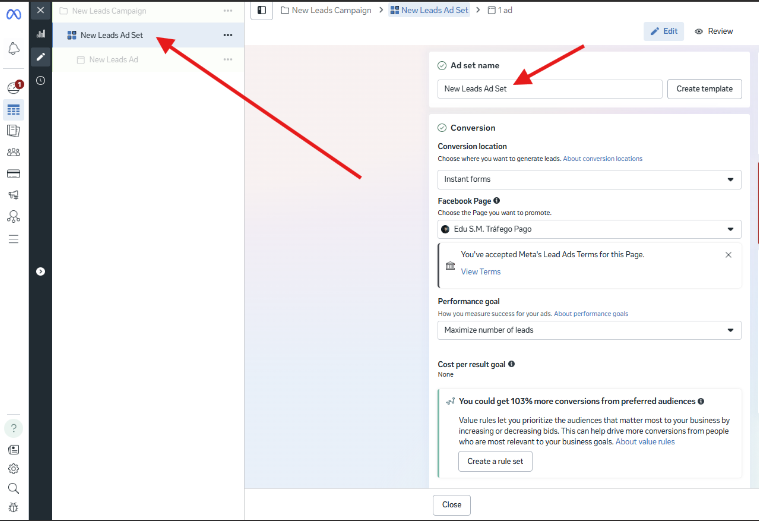
Task: Click the clock history icon
Action: (40, 80)
